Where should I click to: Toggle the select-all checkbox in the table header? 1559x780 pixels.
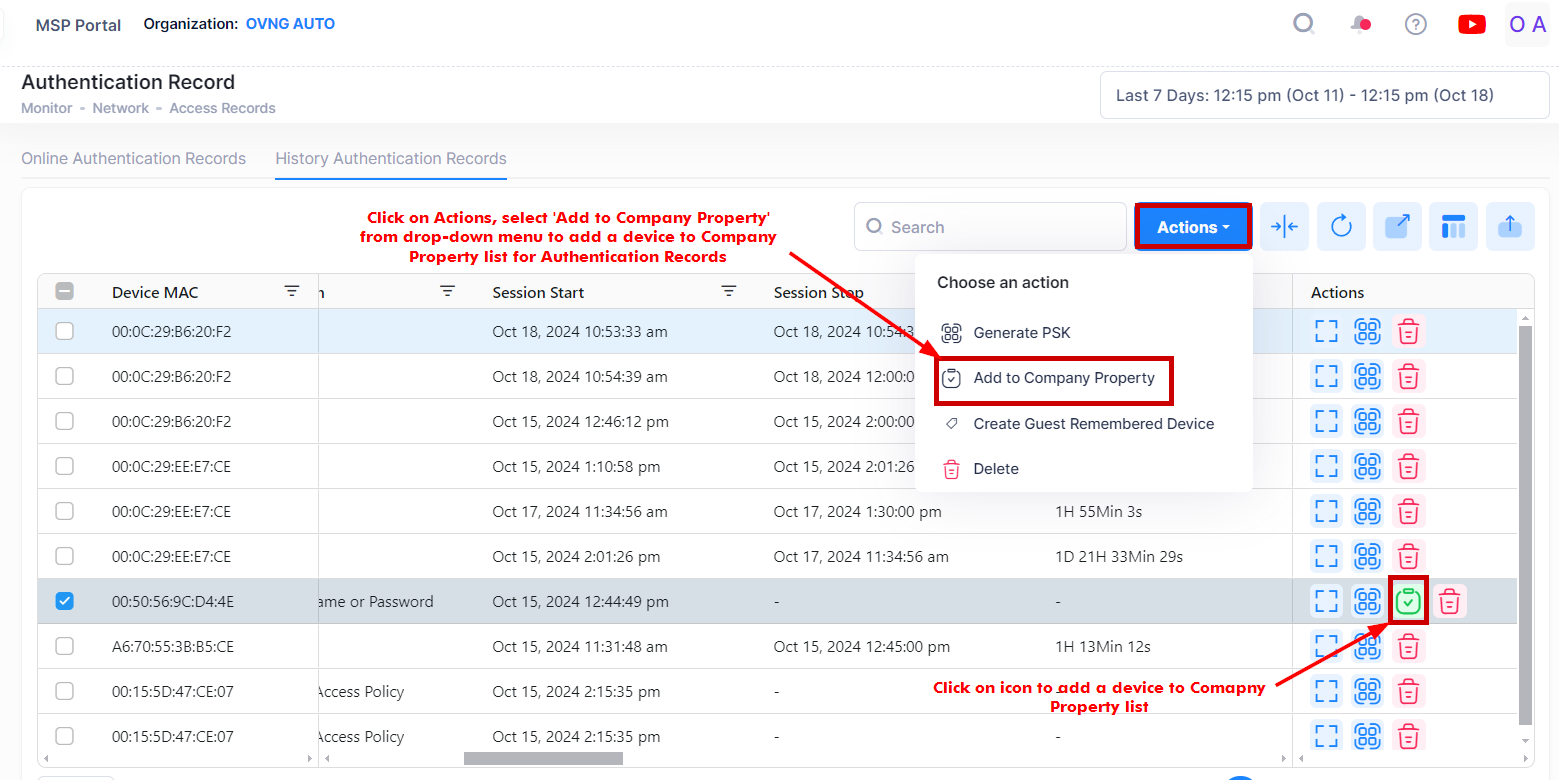[x=64, y=291]
